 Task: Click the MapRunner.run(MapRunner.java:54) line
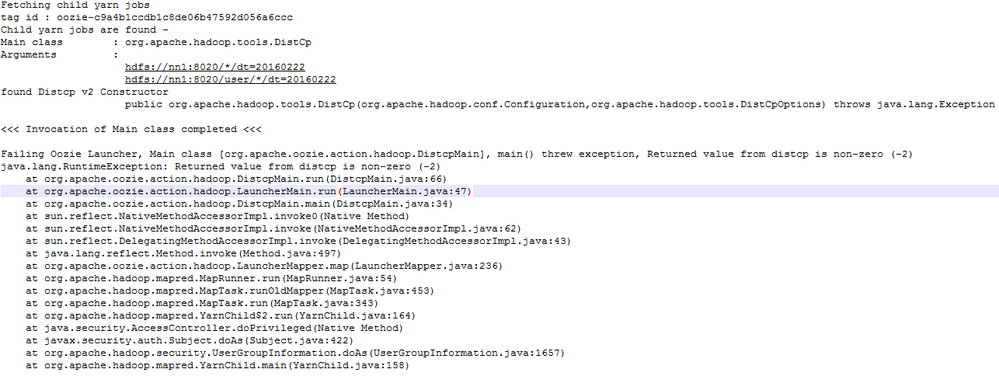(212, 278)
